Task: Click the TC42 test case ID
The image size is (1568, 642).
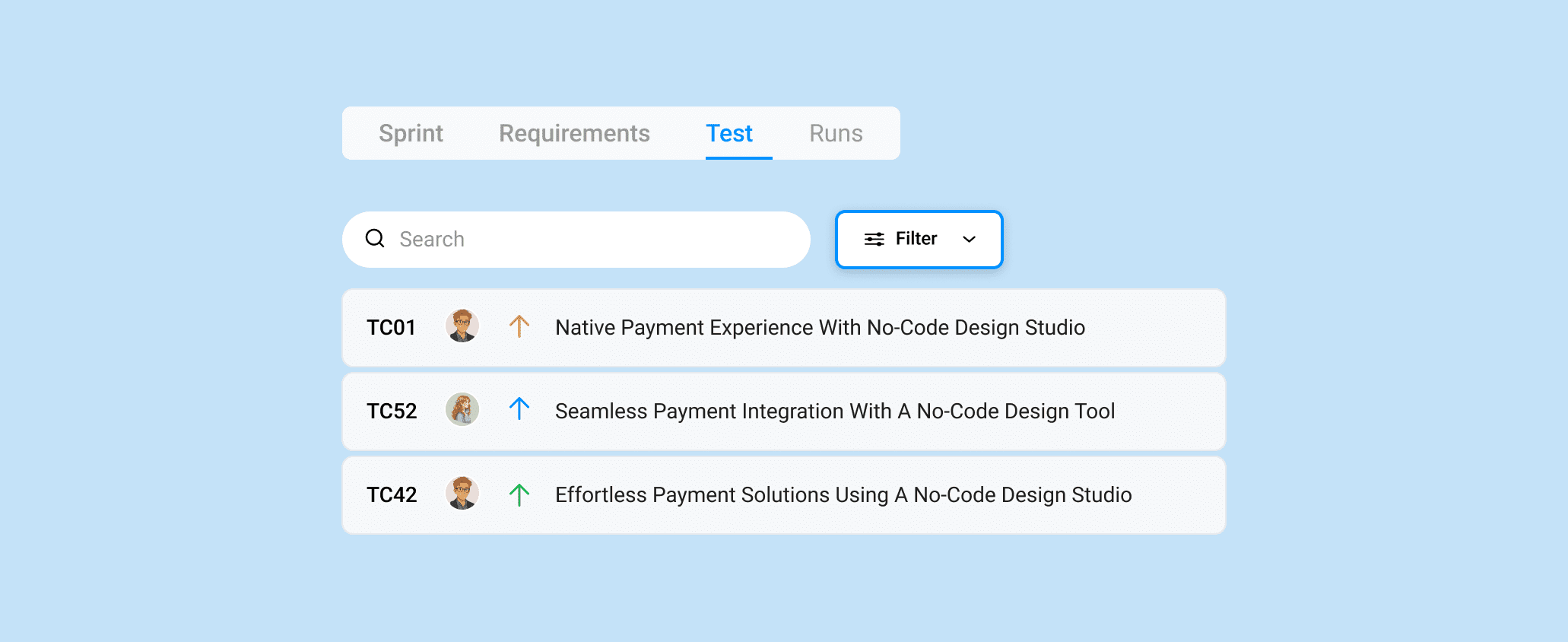Action: (x=392, y=495)
